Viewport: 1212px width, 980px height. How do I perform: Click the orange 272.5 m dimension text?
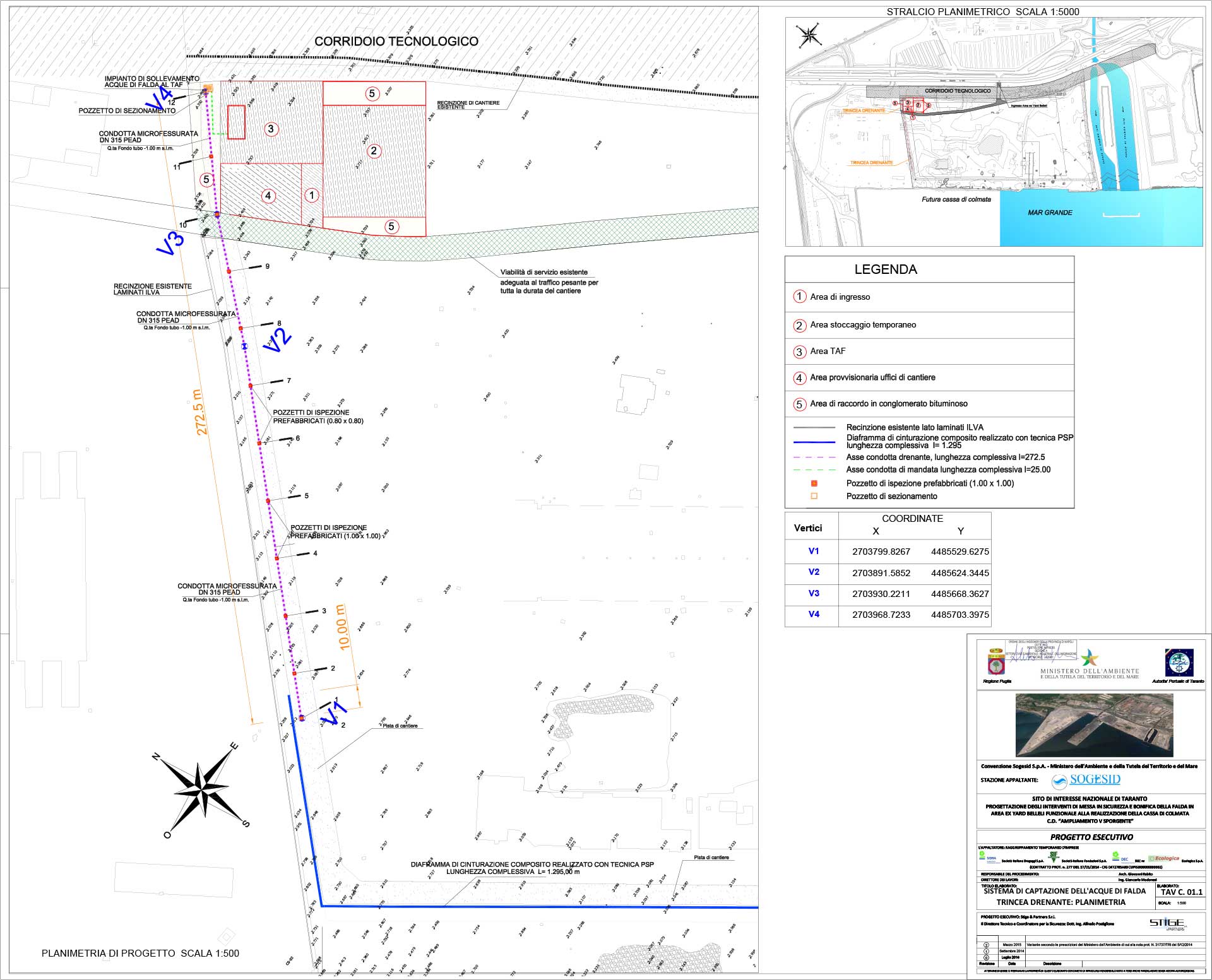[199, 412]
